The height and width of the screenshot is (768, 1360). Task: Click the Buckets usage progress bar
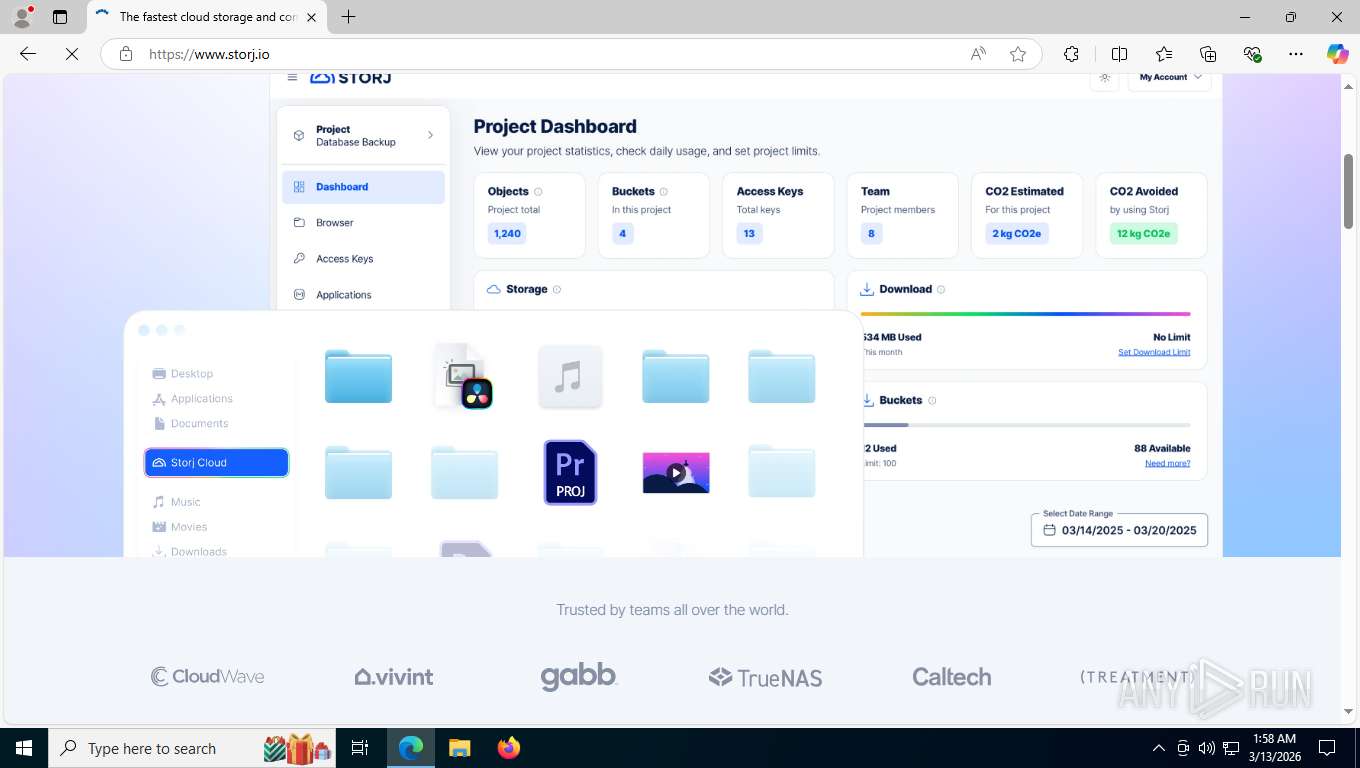tap(1026, 425)
